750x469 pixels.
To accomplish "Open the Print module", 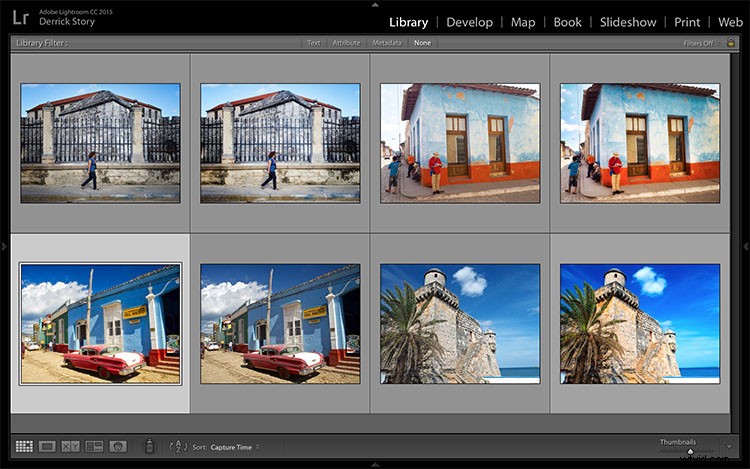I will tap(687, 22).
